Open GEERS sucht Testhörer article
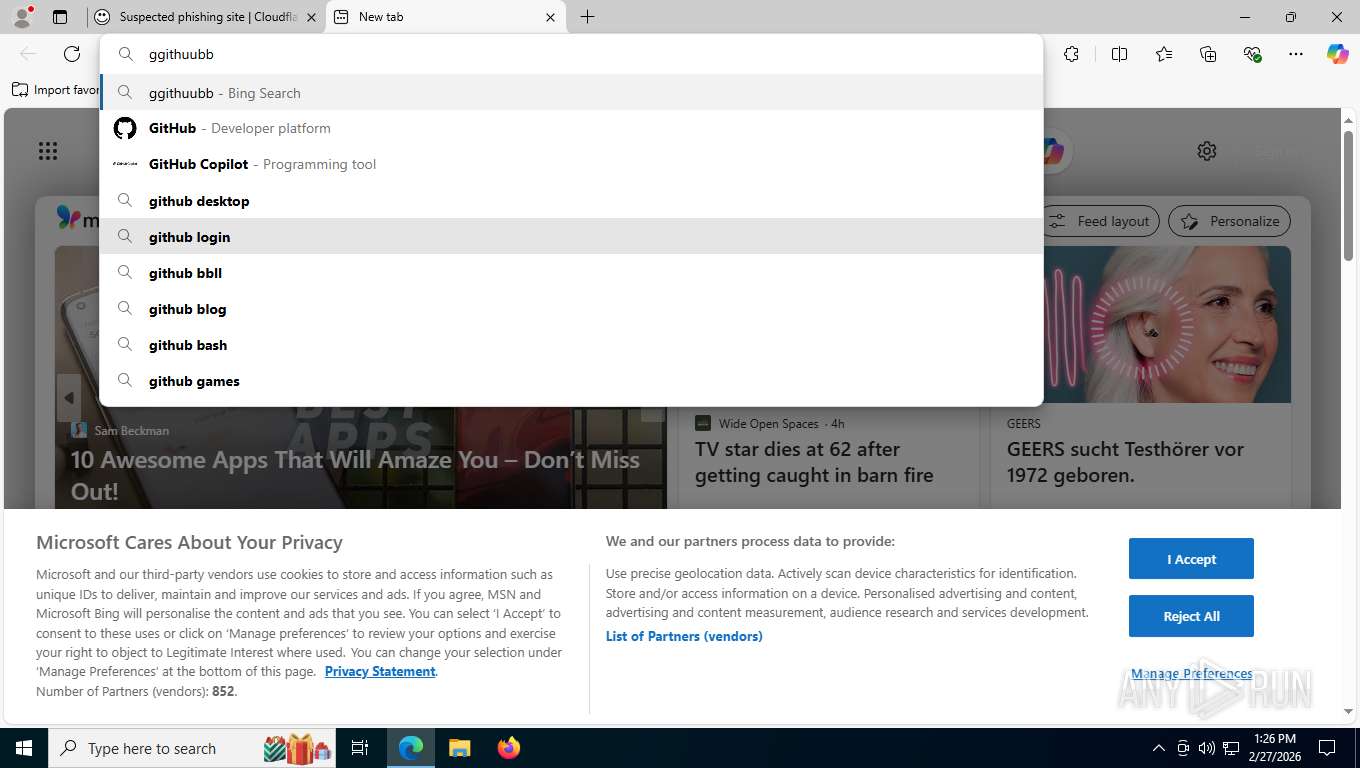The width and height of the screenshot is (1360, 768). [1125, 462]
